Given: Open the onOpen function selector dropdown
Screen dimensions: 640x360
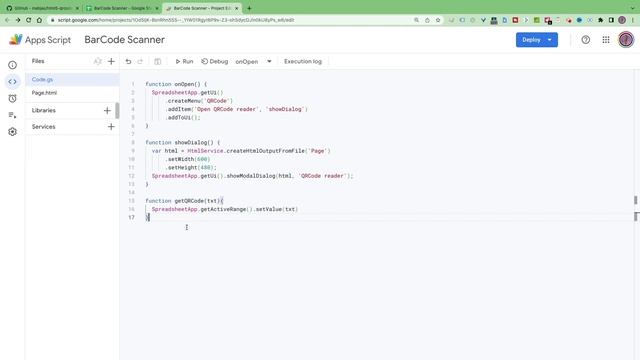Looking at the screenshot, I should coord(253,62).
